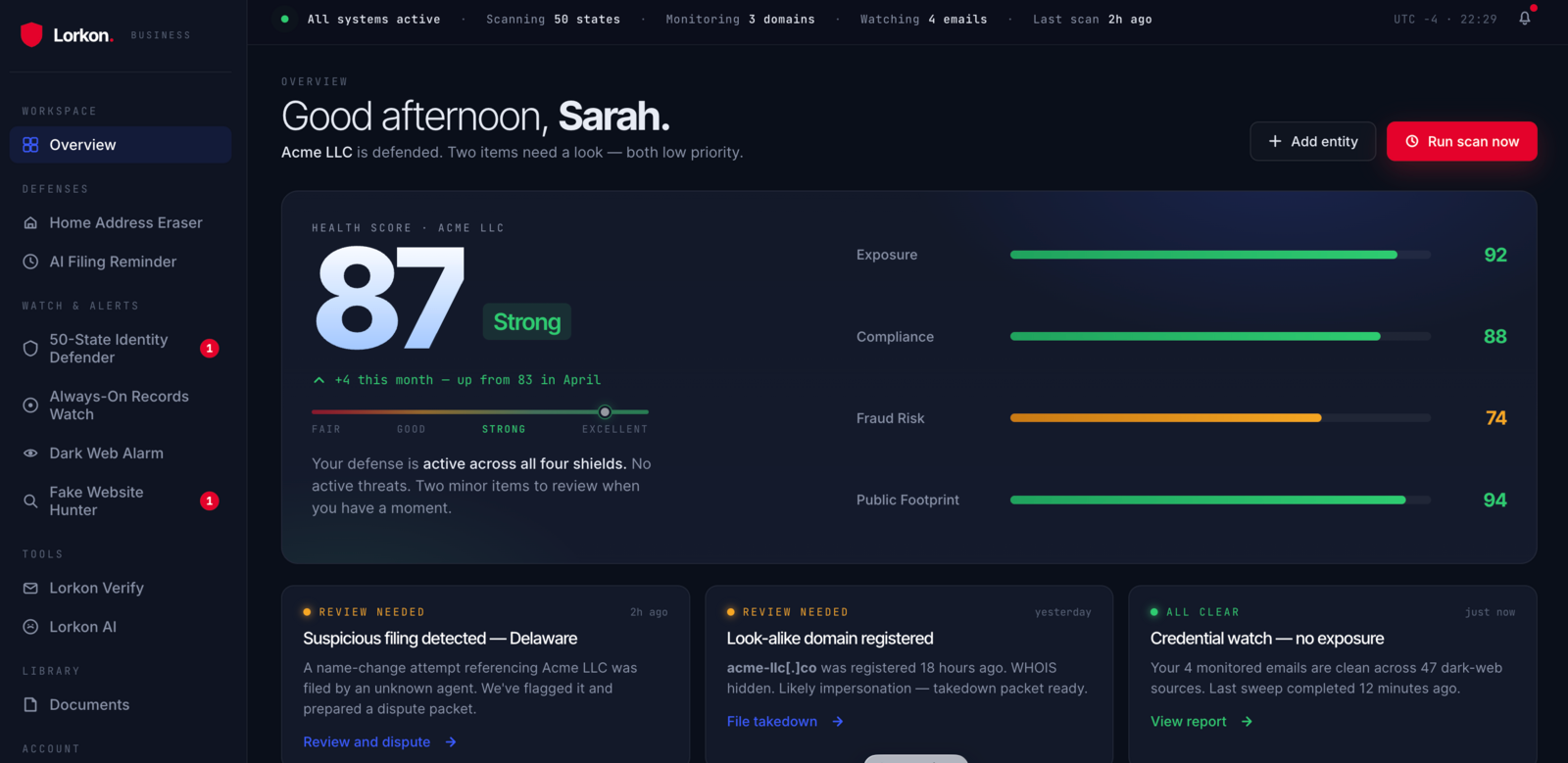Open the Look-alike domain registered card
Image resolution: width=1568 pixels, height=763 pixels.
[x=908, y=674]
